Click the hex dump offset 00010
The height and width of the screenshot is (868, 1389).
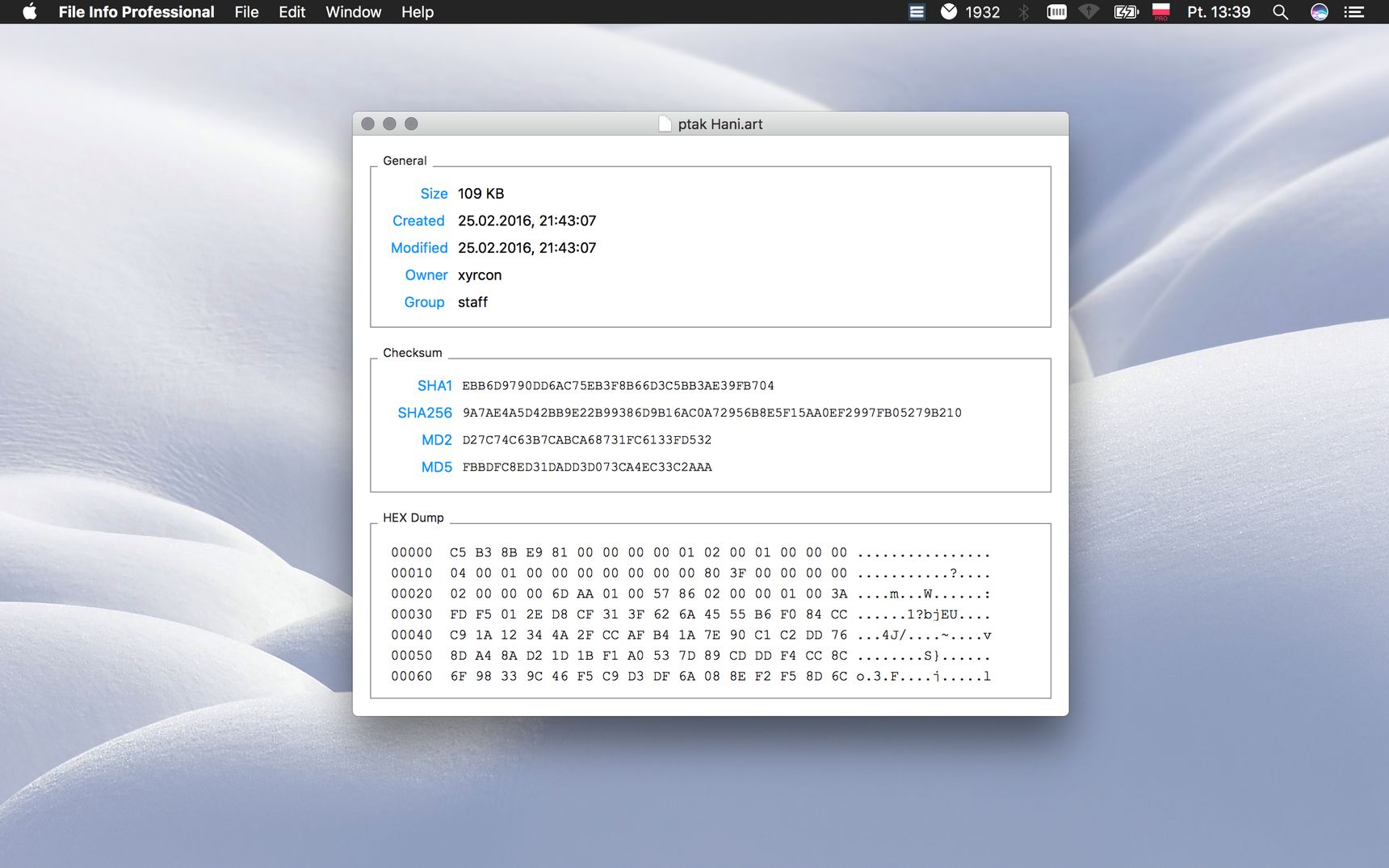point(412,573)
